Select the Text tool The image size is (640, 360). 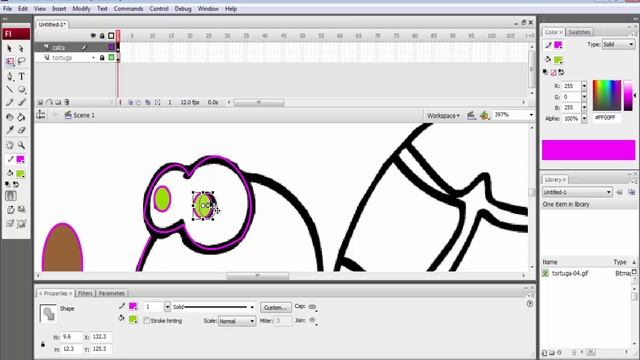click(21, 76)
